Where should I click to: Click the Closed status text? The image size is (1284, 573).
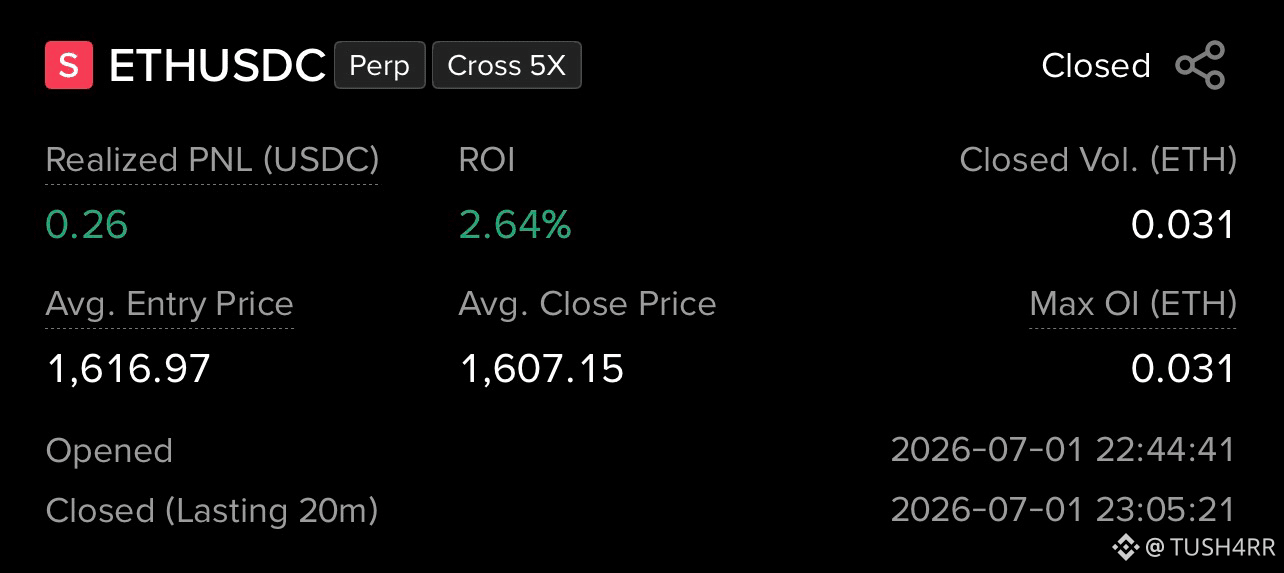pos(1096,66)
